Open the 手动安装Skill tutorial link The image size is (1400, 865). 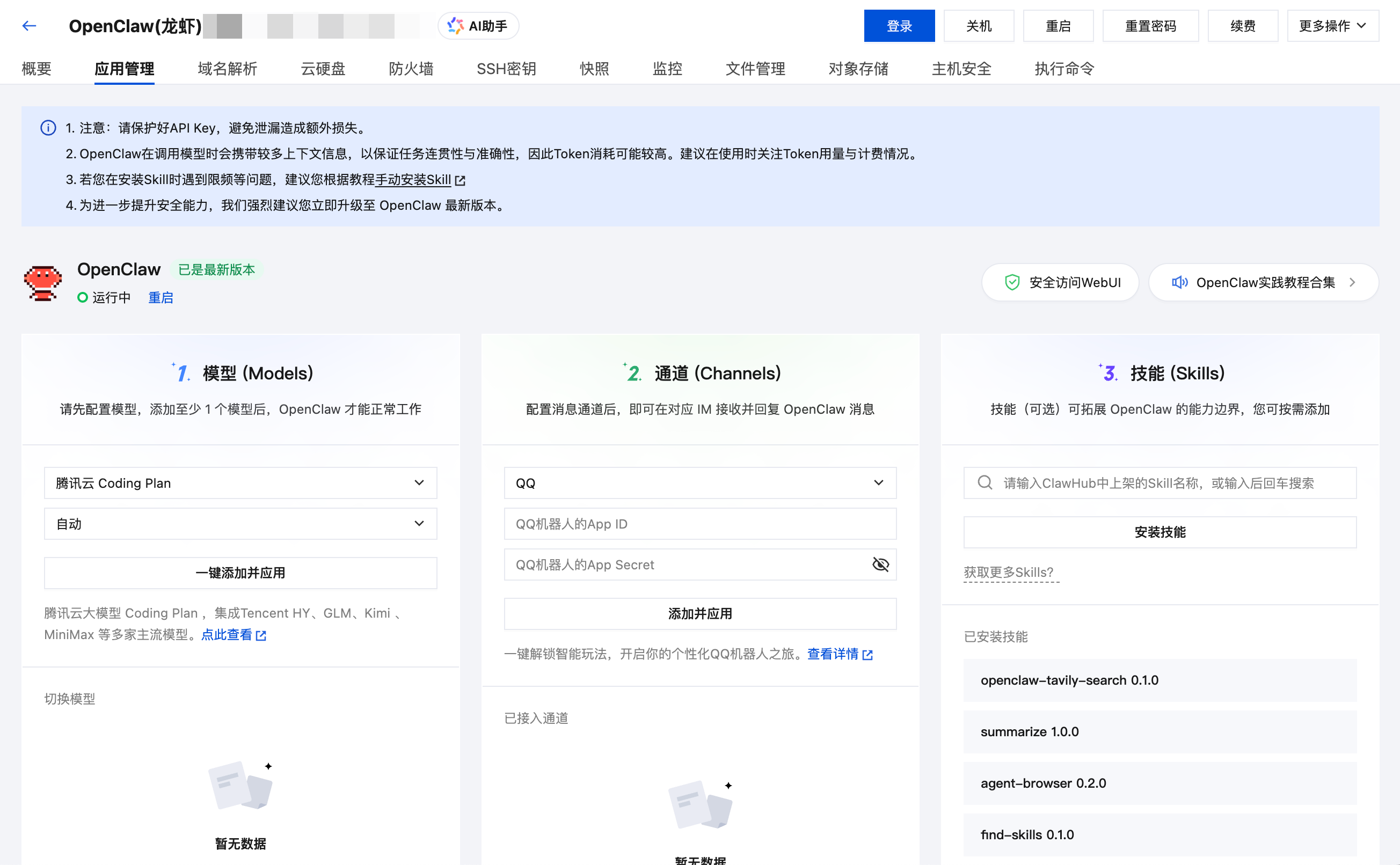pyautogui.click(x=413, y=180)
